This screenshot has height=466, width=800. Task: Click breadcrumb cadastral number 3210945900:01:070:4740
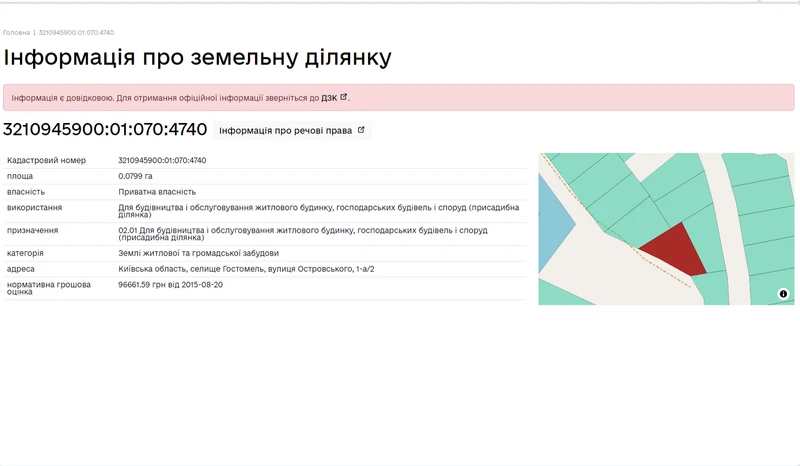pos(76,32)
